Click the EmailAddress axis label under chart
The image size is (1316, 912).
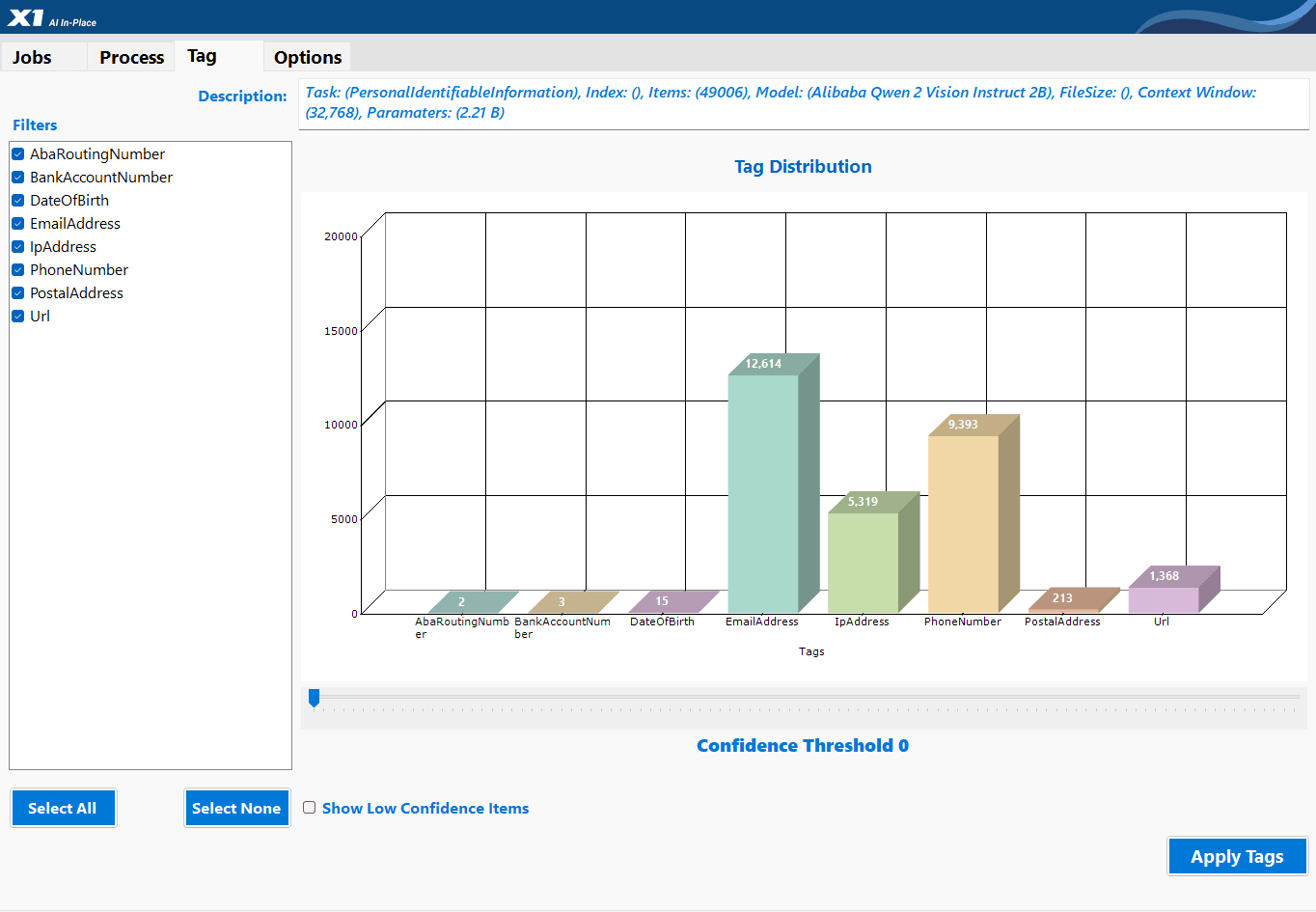point(762,622)
